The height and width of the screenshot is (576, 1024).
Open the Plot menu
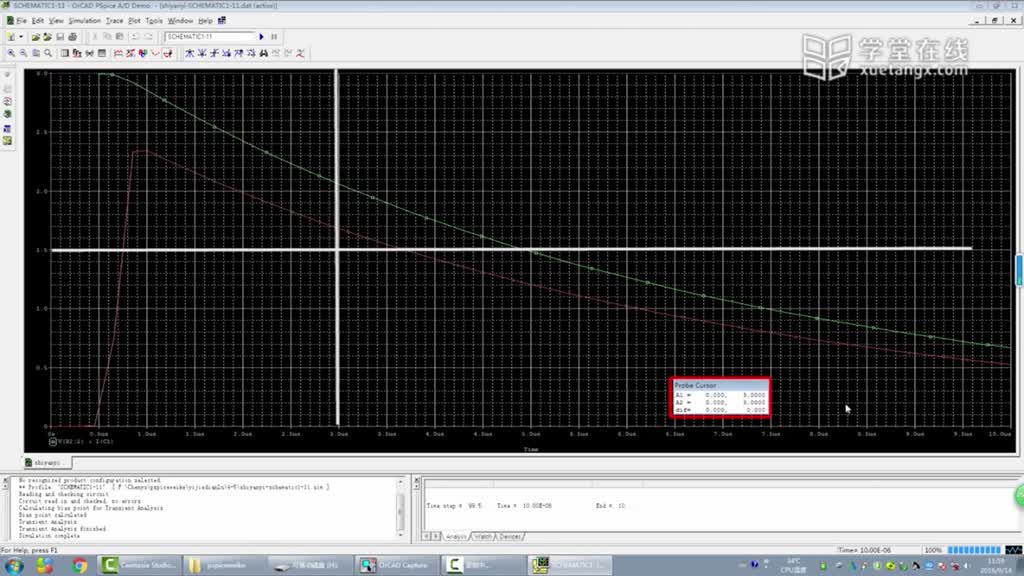(134, 21)
